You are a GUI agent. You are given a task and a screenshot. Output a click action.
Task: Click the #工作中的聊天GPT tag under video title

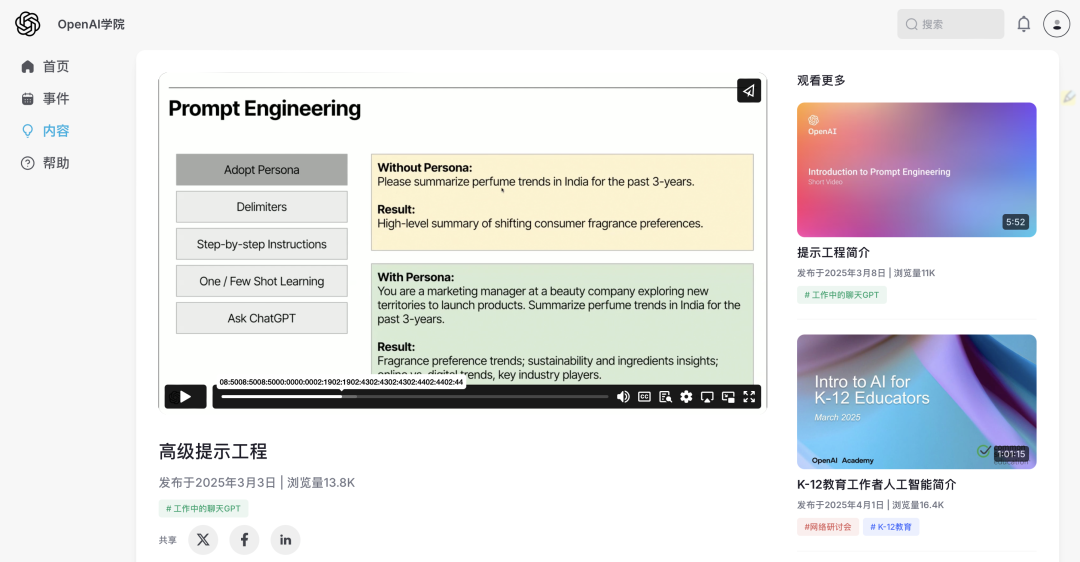(x=203, y=509)
